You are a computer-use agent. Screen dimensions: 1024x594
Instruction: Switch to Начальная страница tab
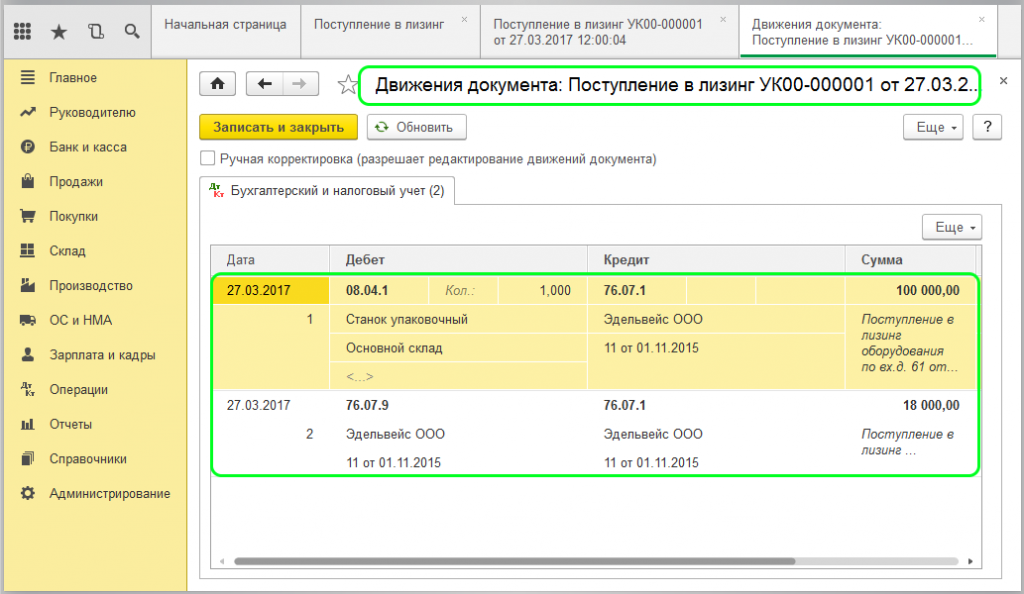pyautogui.click(x=225, y=23)
